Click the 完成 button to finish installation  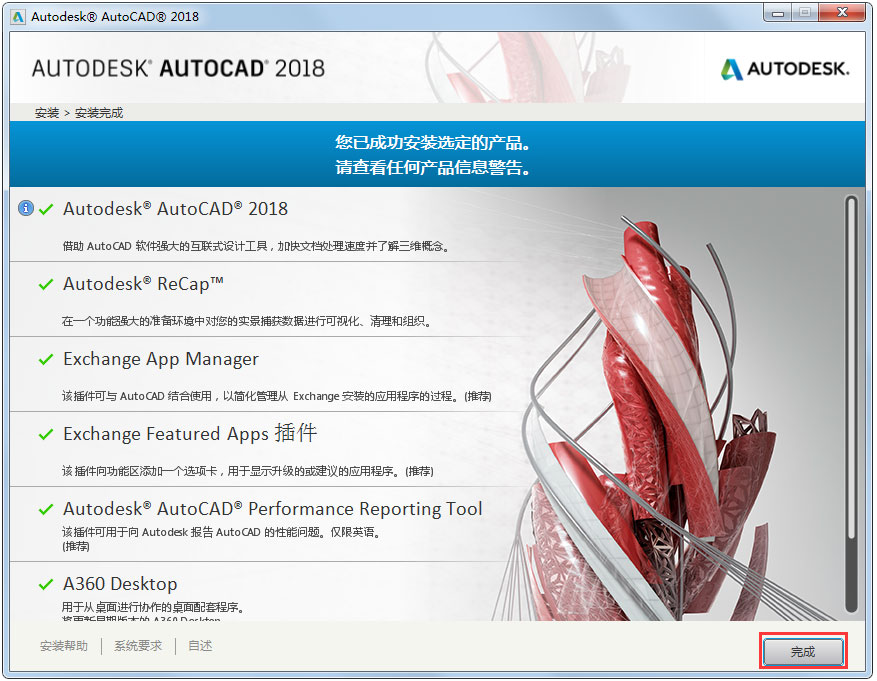802,650
